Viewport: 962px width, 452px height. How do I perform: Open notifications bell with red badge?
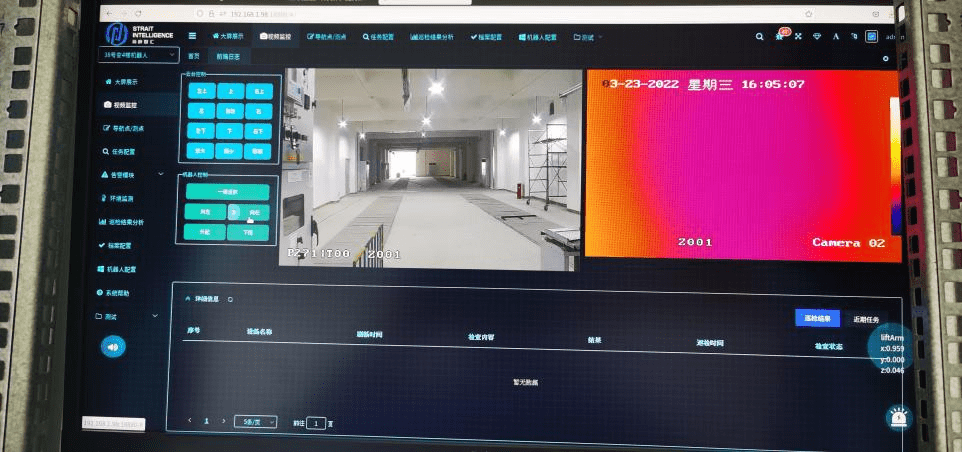click(780, 36)
